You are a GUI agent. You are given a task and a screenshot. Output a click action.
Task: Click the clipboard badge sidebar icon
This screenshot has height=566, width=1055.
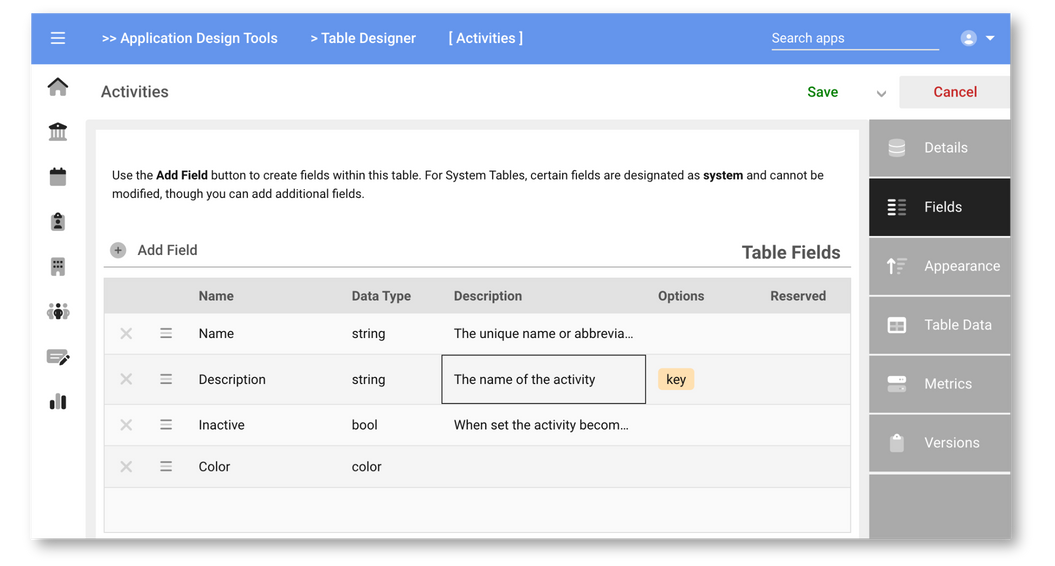pos(58,222)
